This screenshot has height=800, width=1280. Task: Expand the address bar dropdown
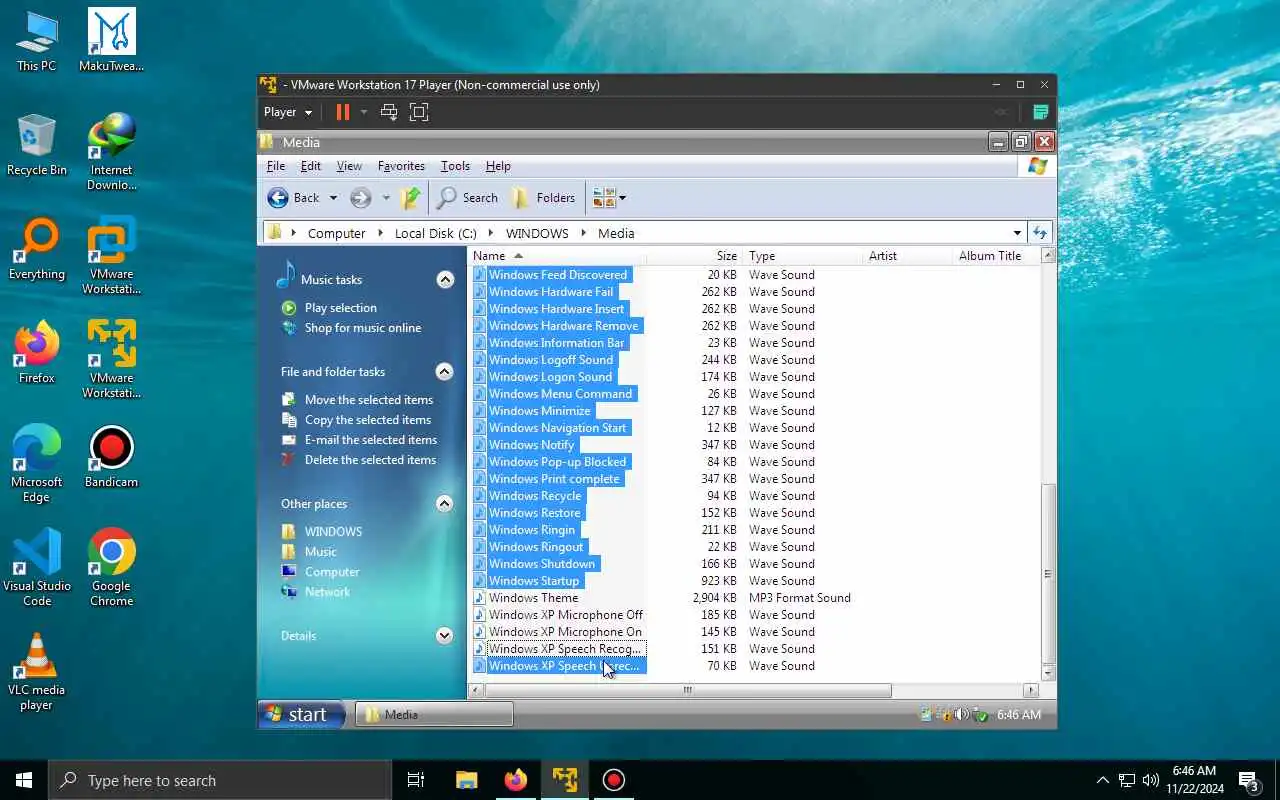coord(1017,233)
